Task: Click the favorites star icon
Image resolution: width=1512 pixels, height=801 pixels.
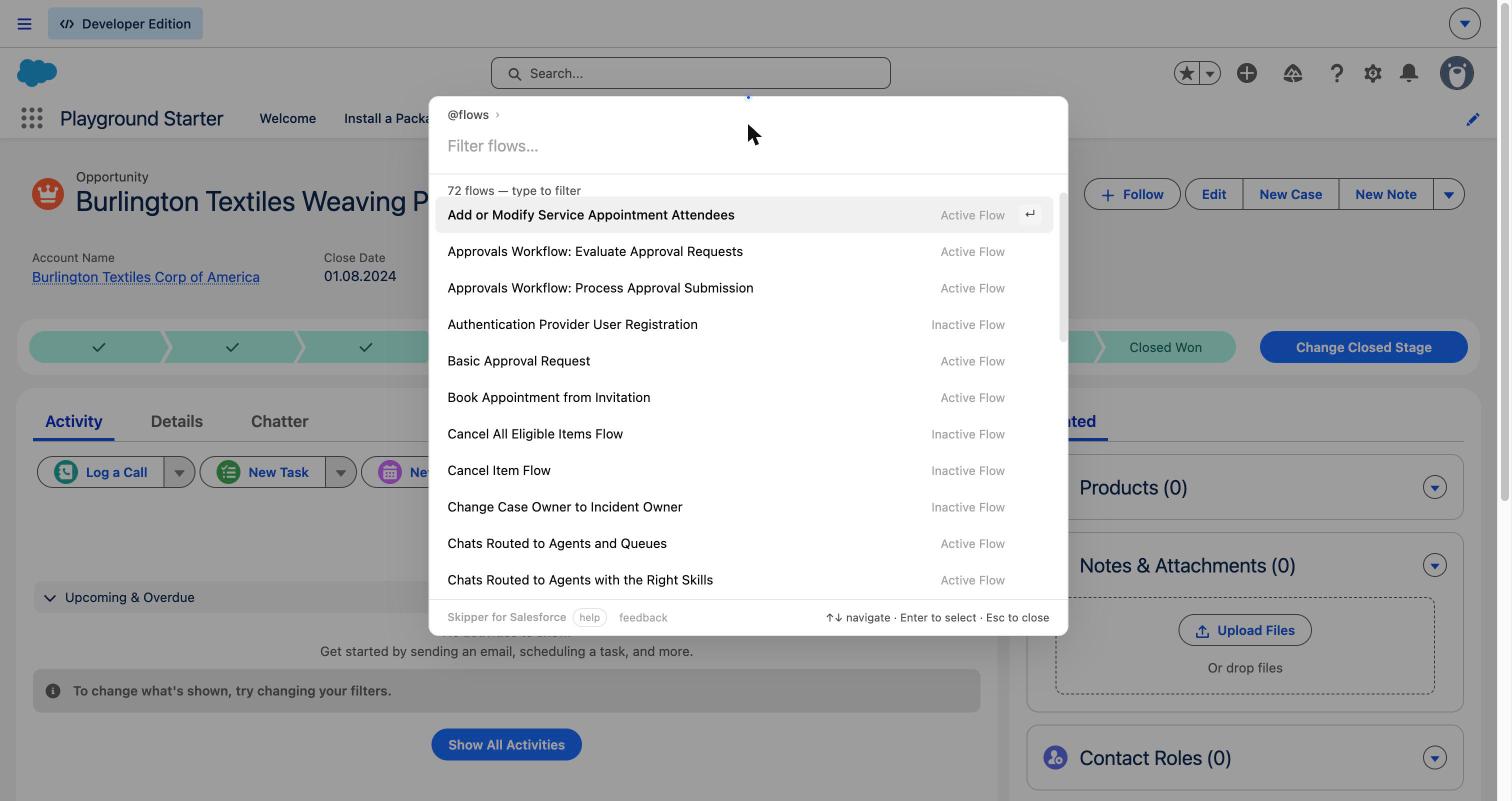Action: (x=1187, y=73)
